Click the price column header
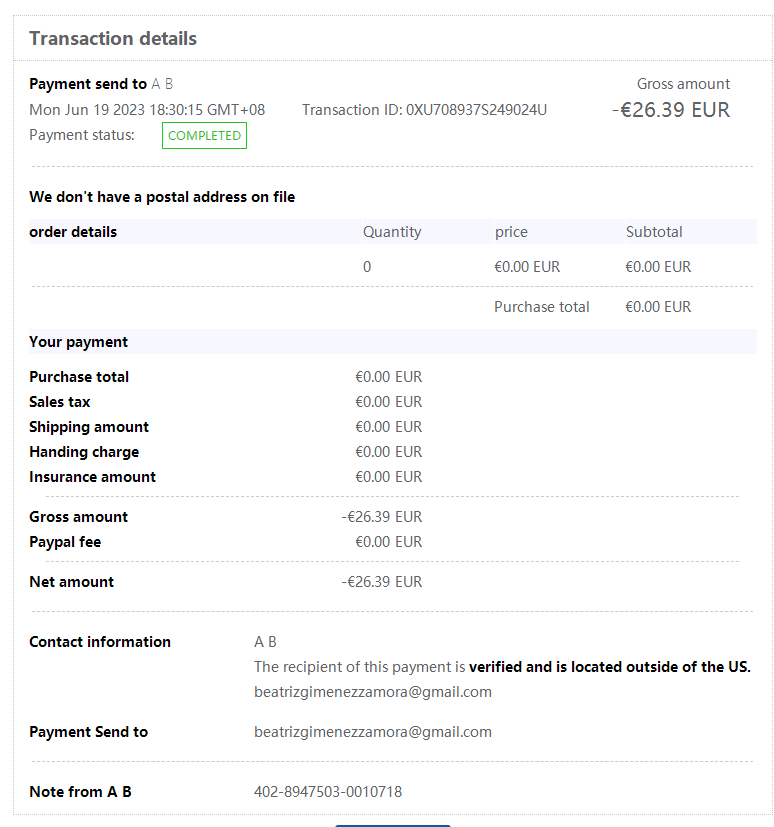This screenshot has height=827, width=774. click(x=511, y=232)
